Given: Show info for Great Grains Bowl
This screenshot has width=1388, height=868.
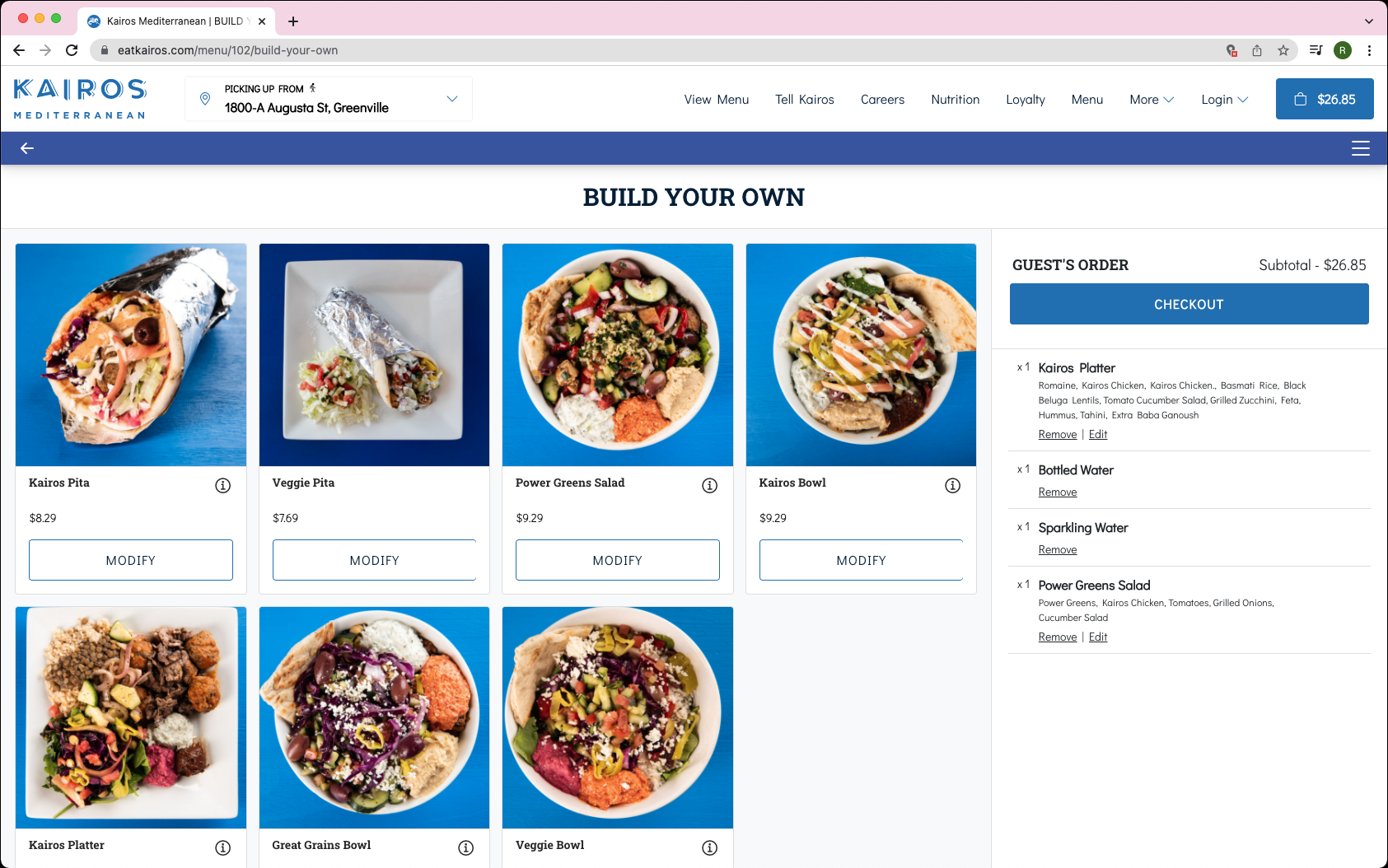Looking at the screenshot, I should point(465,847).
